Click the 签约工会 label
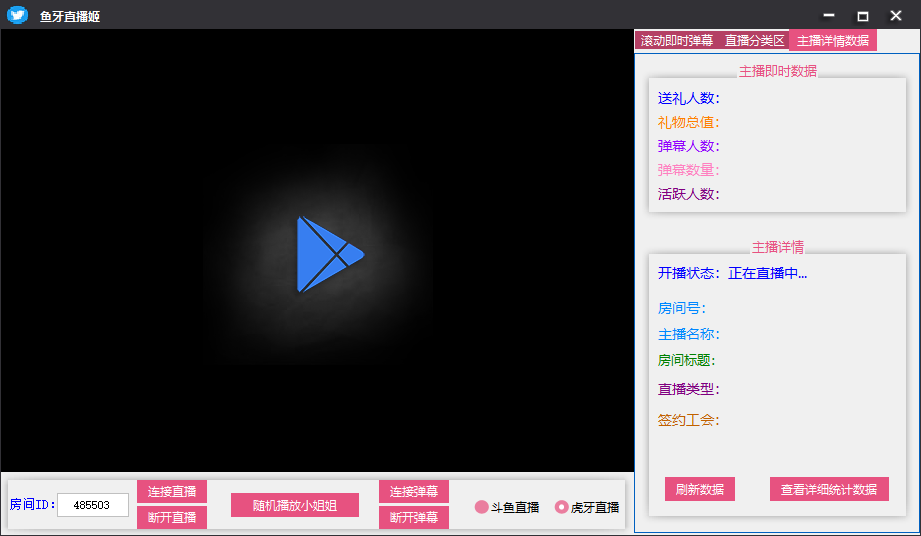The image size is (921, 536). coord(688,420)
